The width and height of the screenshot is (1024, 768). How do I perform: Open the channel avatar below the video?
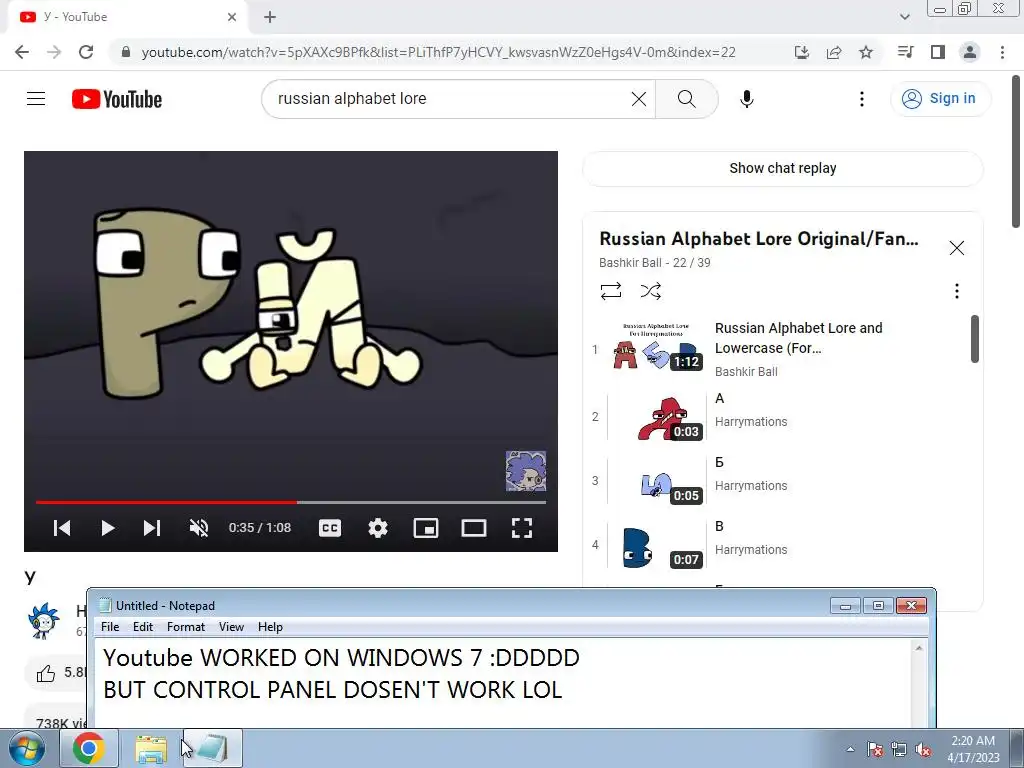point(43,620)
